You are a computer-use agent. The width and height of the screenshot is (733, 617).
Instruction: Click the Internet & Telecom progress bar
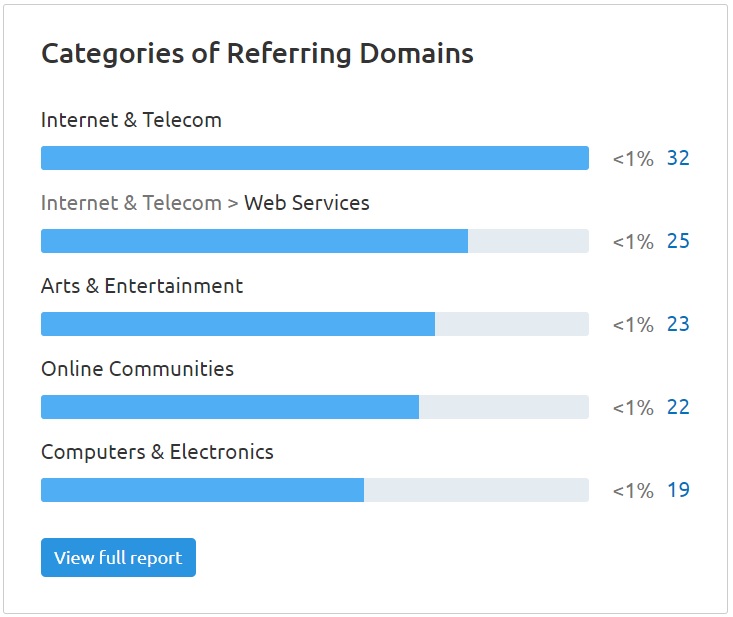coord(315,158)
